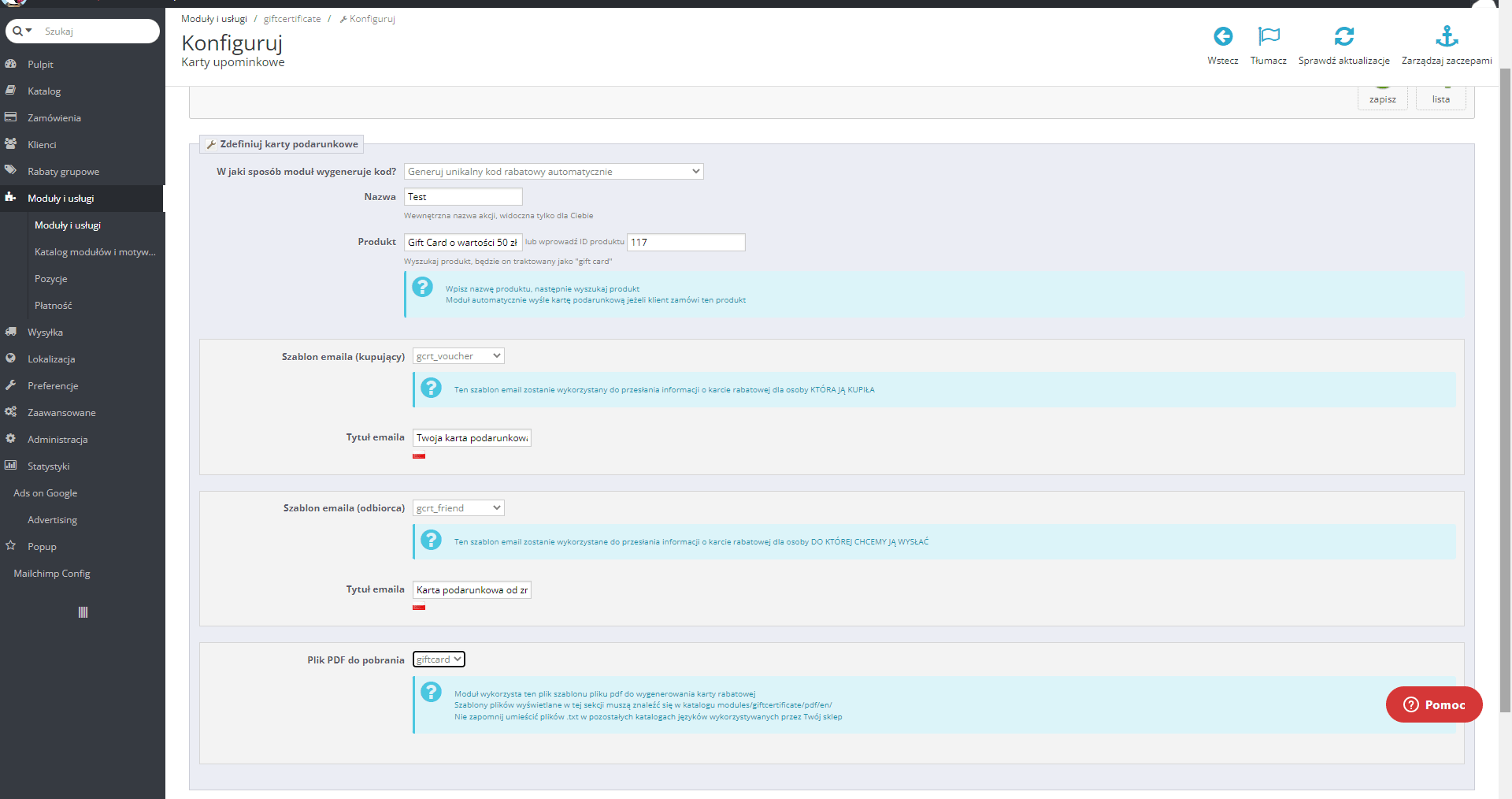1512x799 pixels.
Task: Click help icon beside DO KTÓREJ CHCEMY hint
Action: pyautogui.click(x=431, y=540)
